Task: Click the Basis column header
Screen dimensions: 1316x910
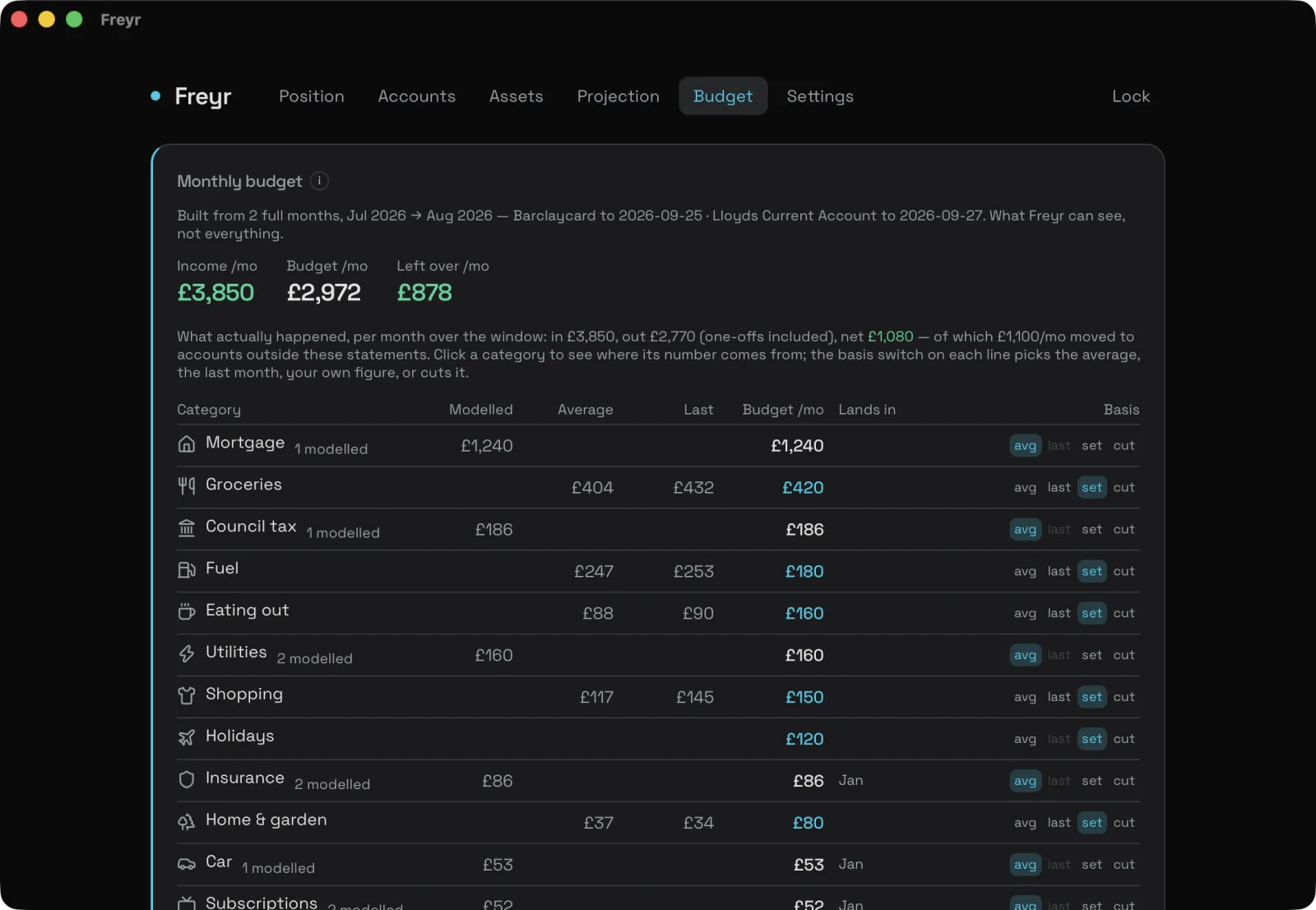Action: coord(1122,410)
